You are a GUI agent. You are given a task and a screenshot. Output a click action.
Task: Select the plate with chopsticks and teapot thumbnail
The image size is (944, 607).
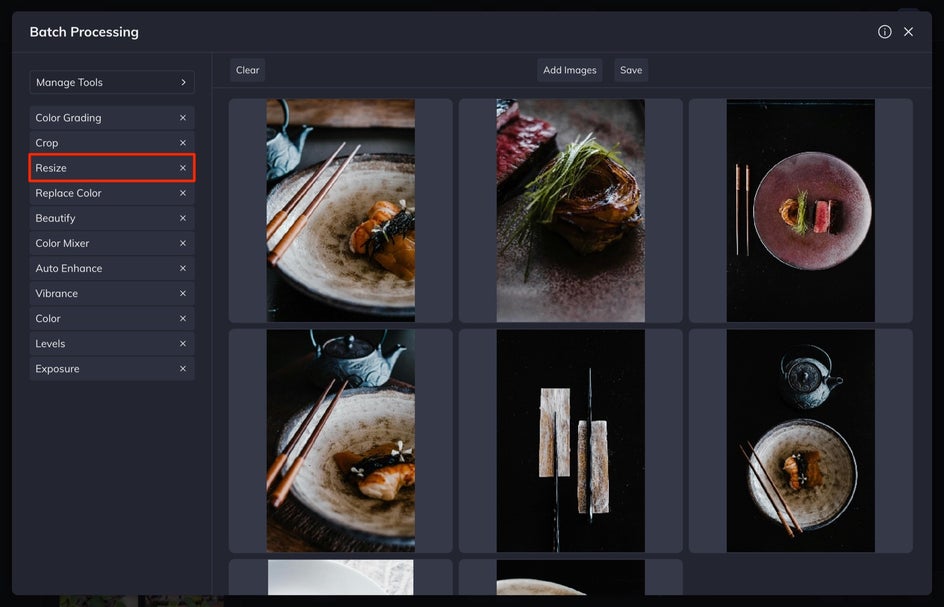341,210
